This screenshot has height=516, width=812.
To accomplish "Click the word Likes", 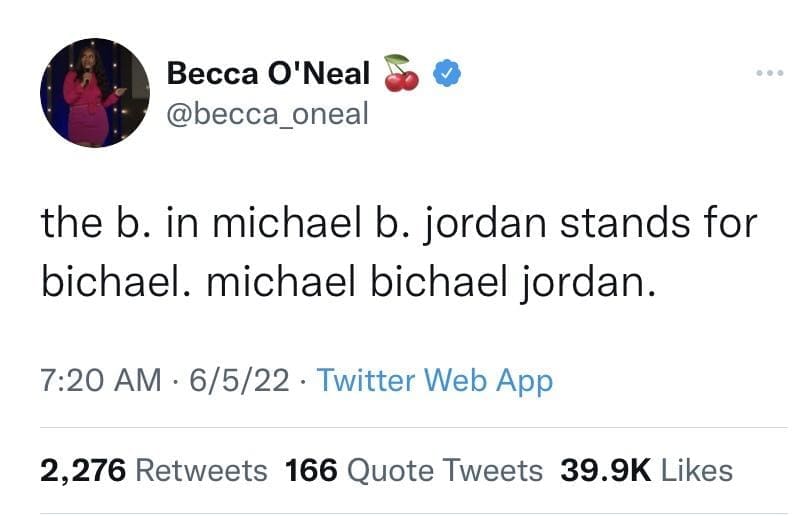I will [698, 469].
